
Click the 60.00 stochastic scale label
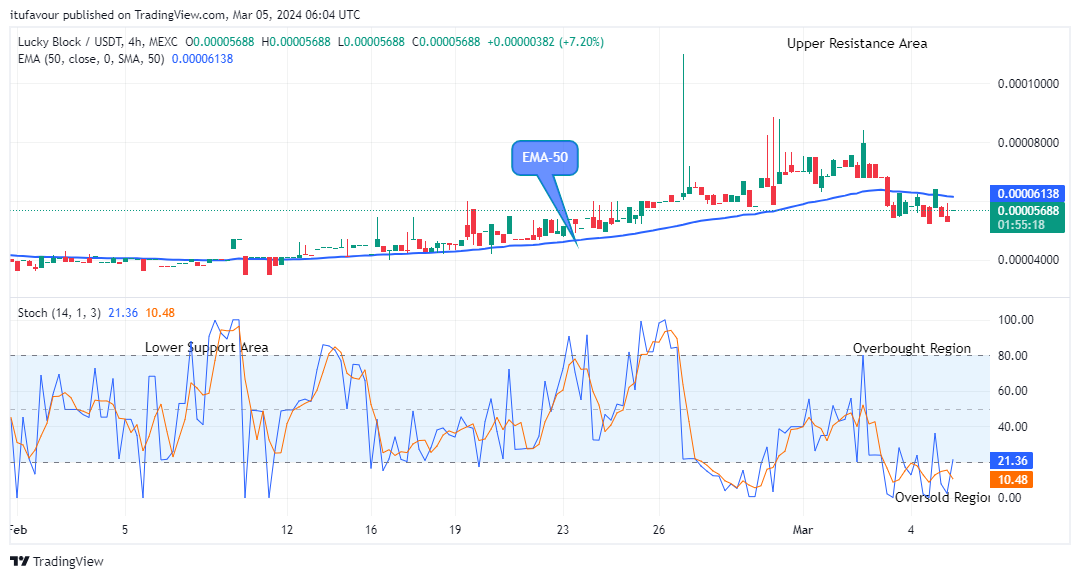tap(1012, 390)
